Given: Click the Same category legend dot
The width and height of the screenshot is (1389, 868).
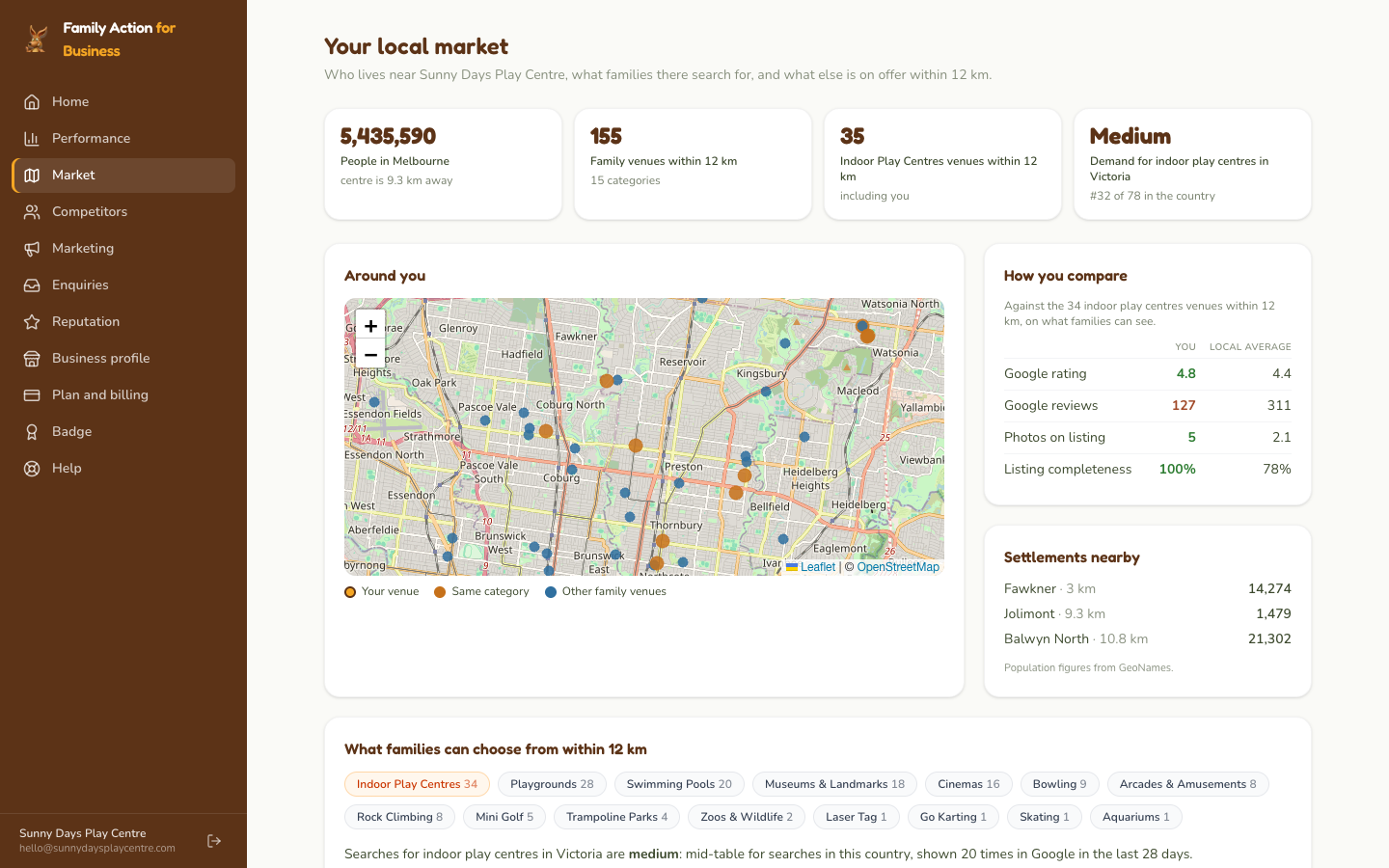Looking at the screenshot, I should pos(440,592).
